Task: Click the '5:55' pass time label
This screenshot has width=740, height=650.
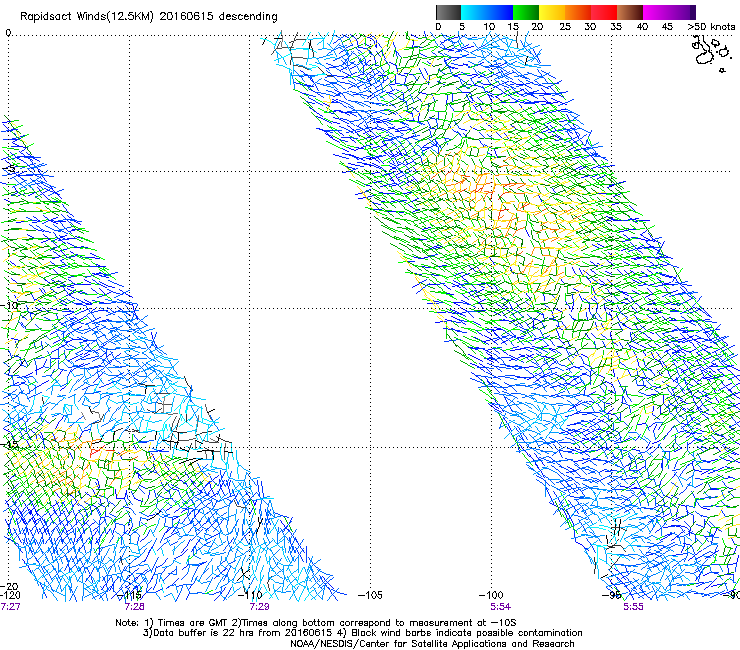Action: click(x=633, y=607)
